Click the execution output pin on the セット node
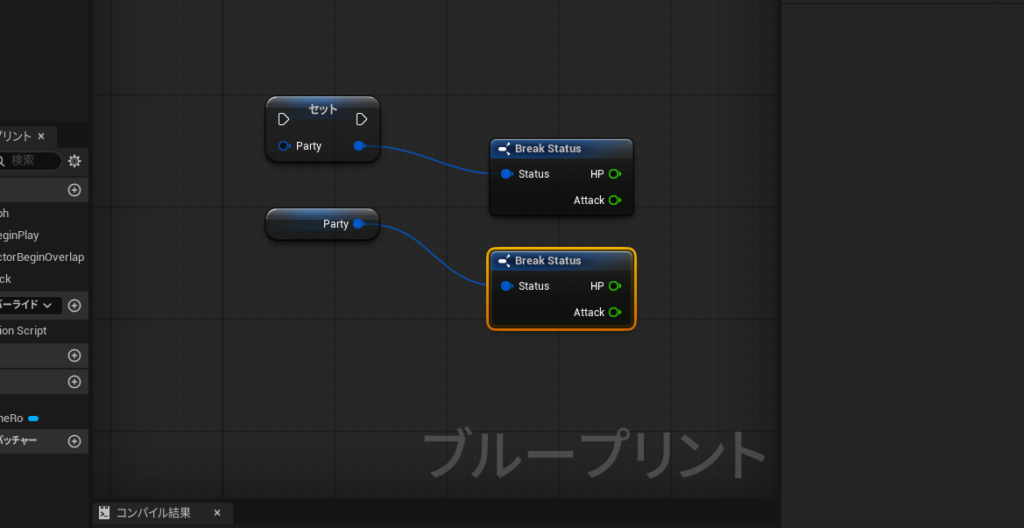Screen dimensions: 1024x528 [362, 119]
